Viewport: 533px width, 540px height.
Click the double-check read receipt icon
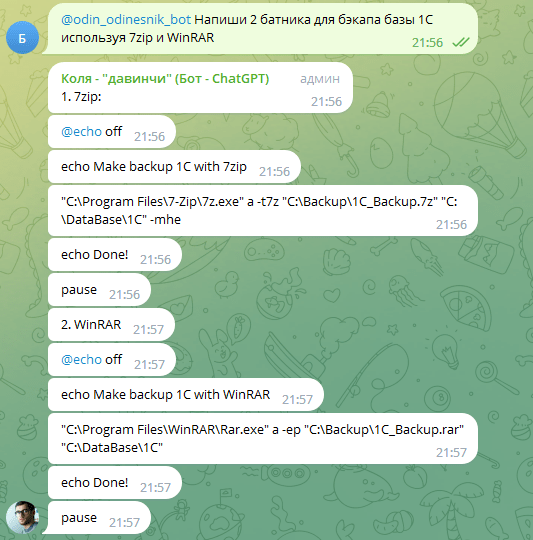461,42
